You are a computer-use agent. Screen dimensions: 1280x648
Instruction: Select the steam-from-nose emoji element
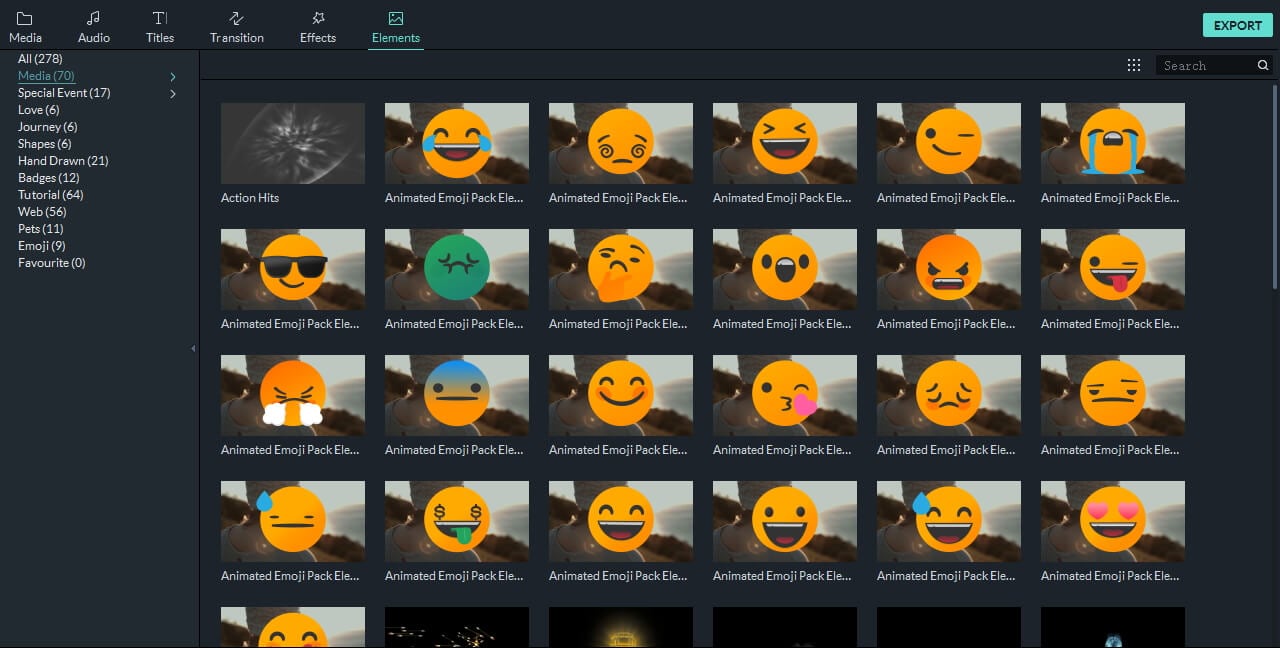(x=293, y=395)
